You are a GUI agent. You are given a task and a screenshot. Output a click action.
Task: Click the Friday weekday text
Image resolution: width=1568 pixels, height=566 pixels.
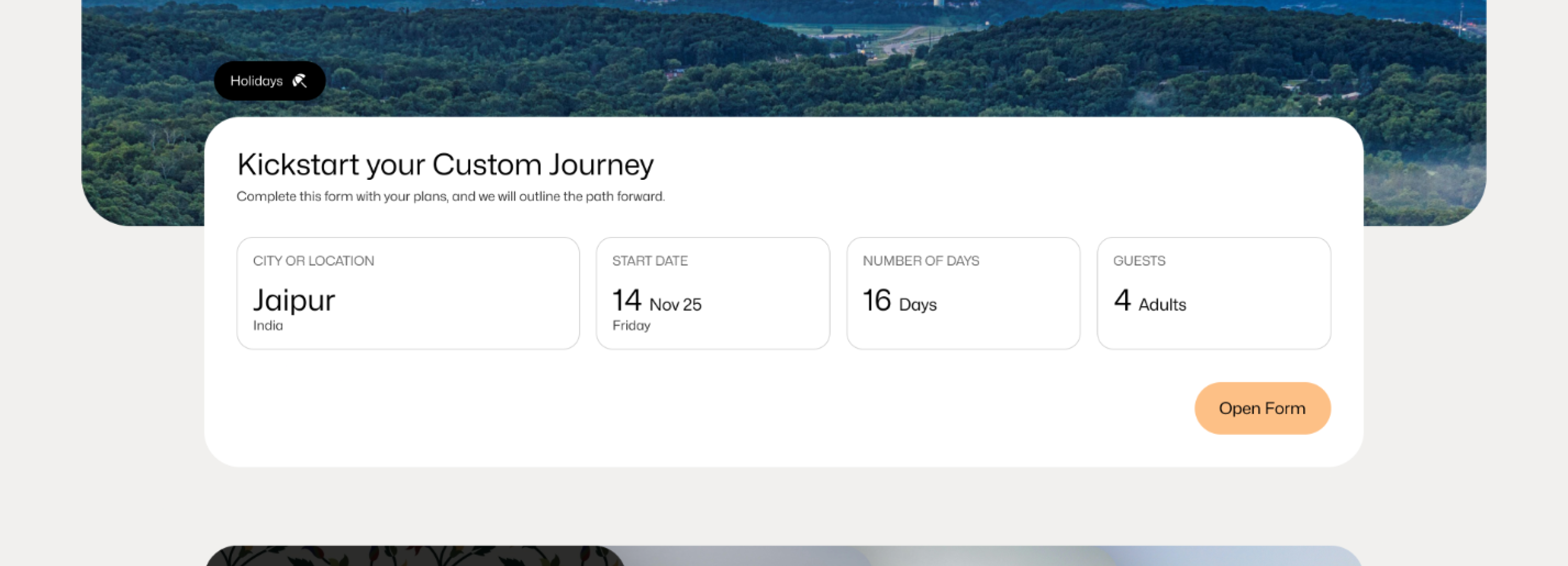(631, 326)
